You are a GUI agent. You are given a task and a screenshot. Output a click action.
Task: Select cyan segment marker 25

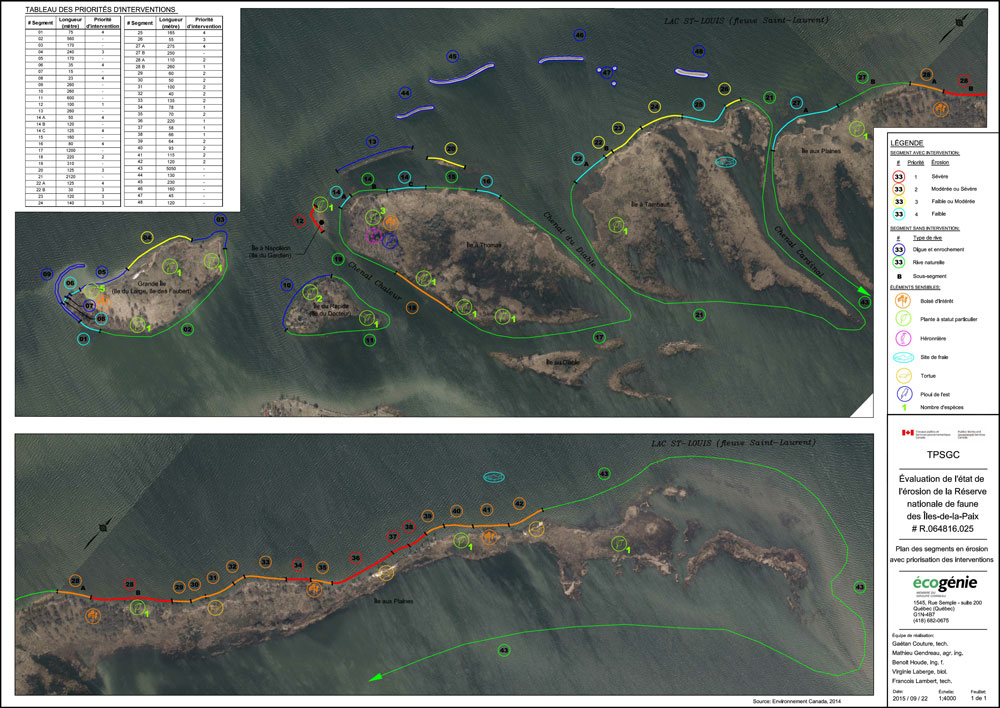699,105
